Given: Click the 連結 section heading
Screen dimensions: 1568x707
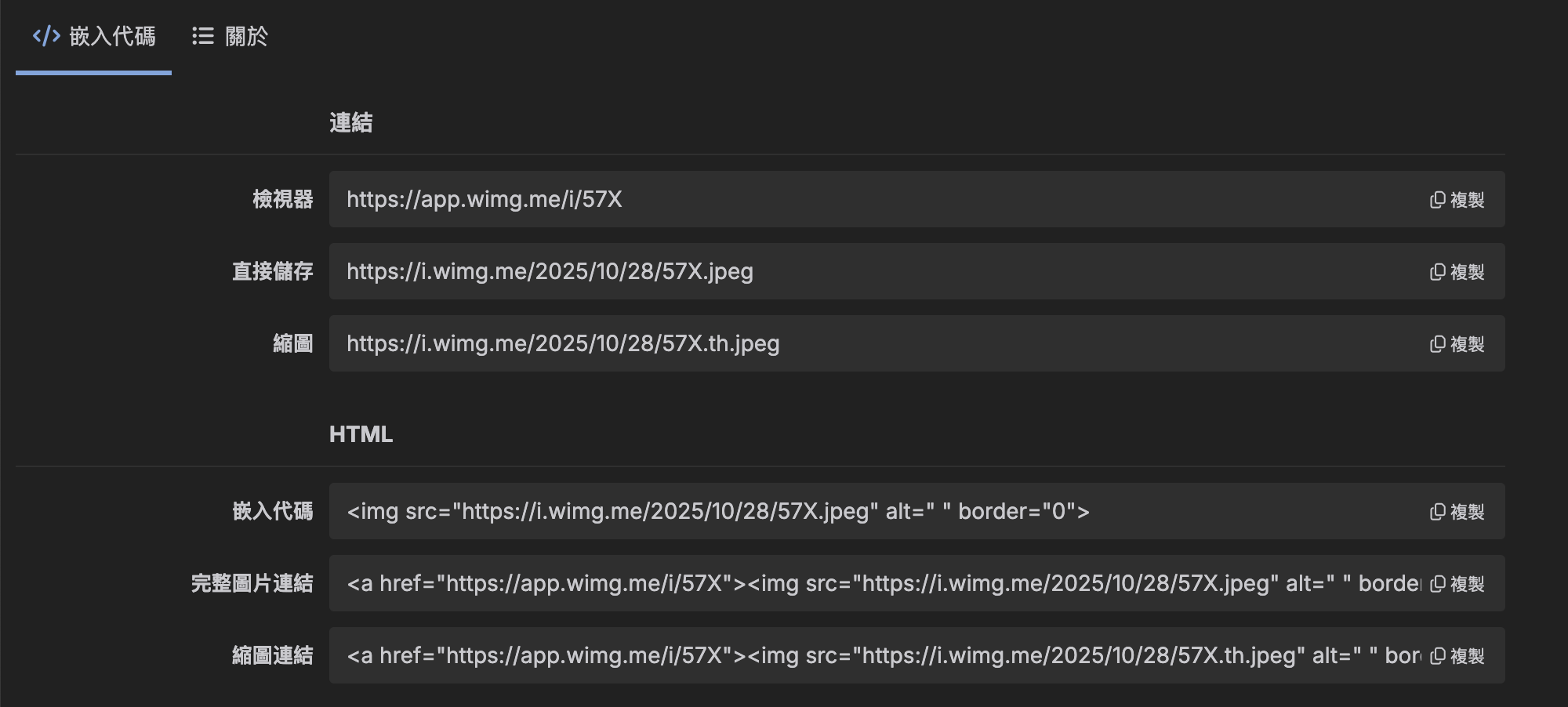Looking at the screenshot, I should click(350, 122).
